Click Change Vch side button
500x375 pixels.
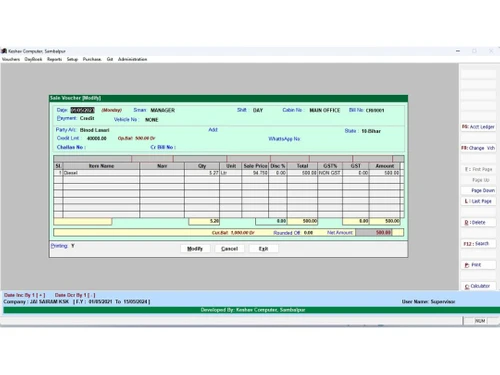[x=478, y=148]
